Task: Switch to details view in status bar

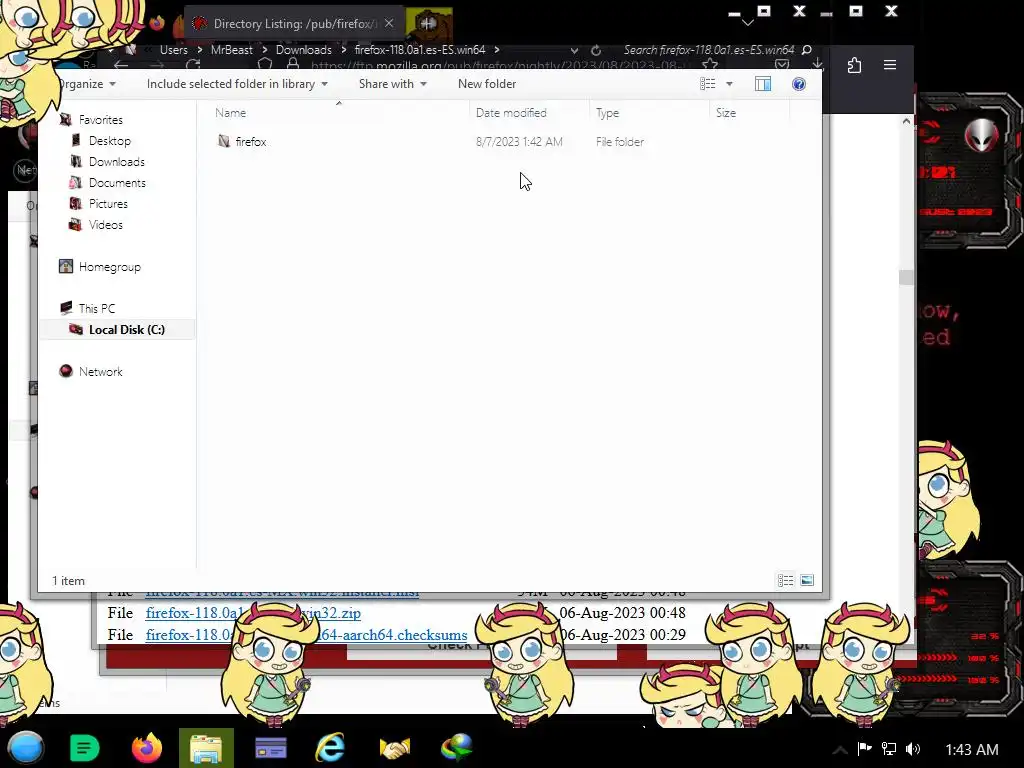Action: click(x=785, y=580)
